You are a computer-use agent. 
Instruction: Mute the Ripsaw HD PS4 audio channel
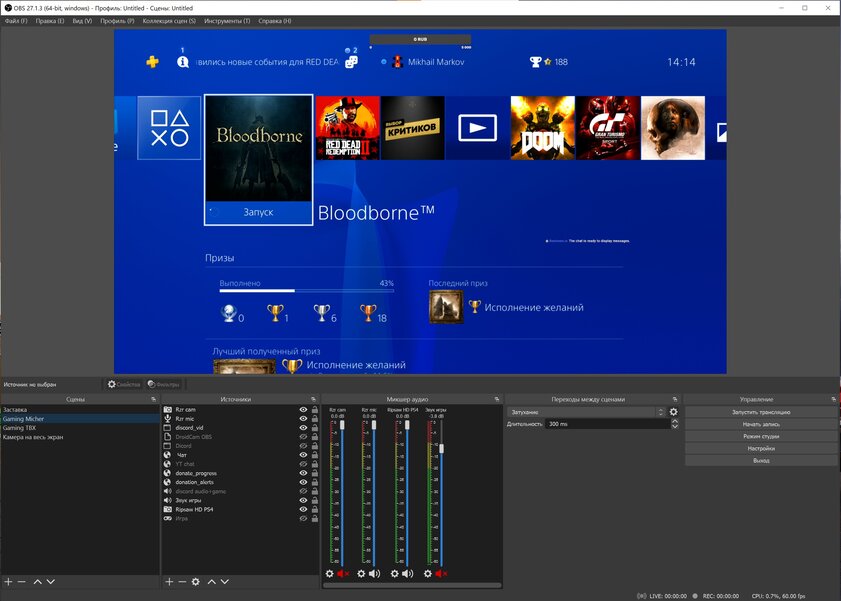click(408, 574)
